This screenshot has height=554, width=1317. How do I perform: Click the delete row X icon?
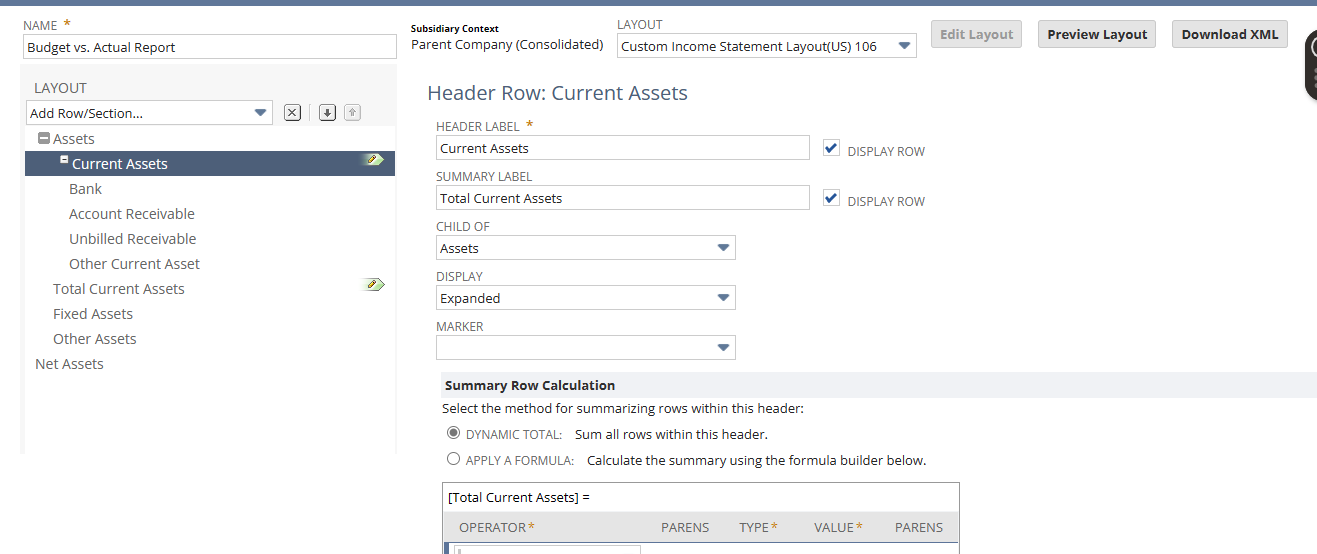point(292,113)
